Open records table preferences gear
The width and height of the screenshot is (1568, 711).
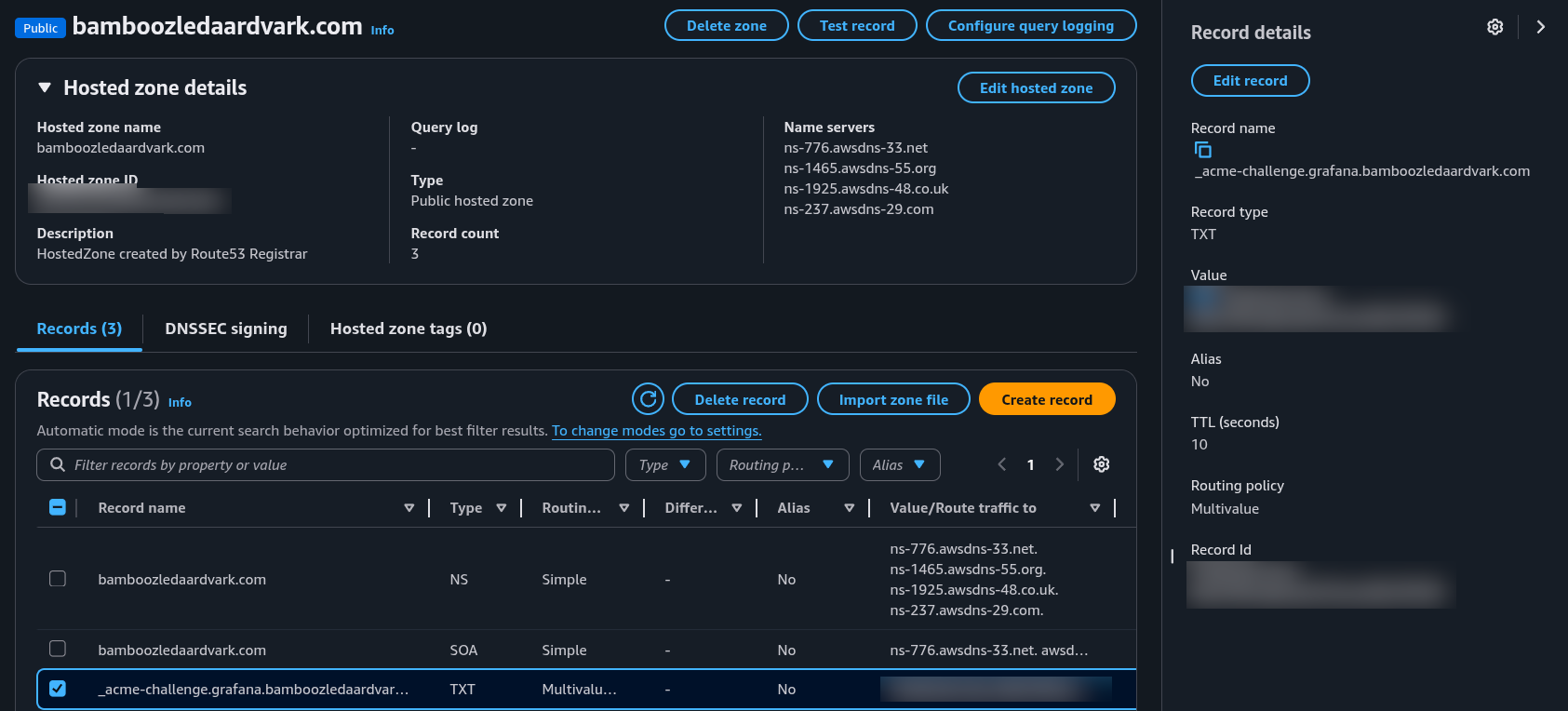click(x=1101, y=464)
